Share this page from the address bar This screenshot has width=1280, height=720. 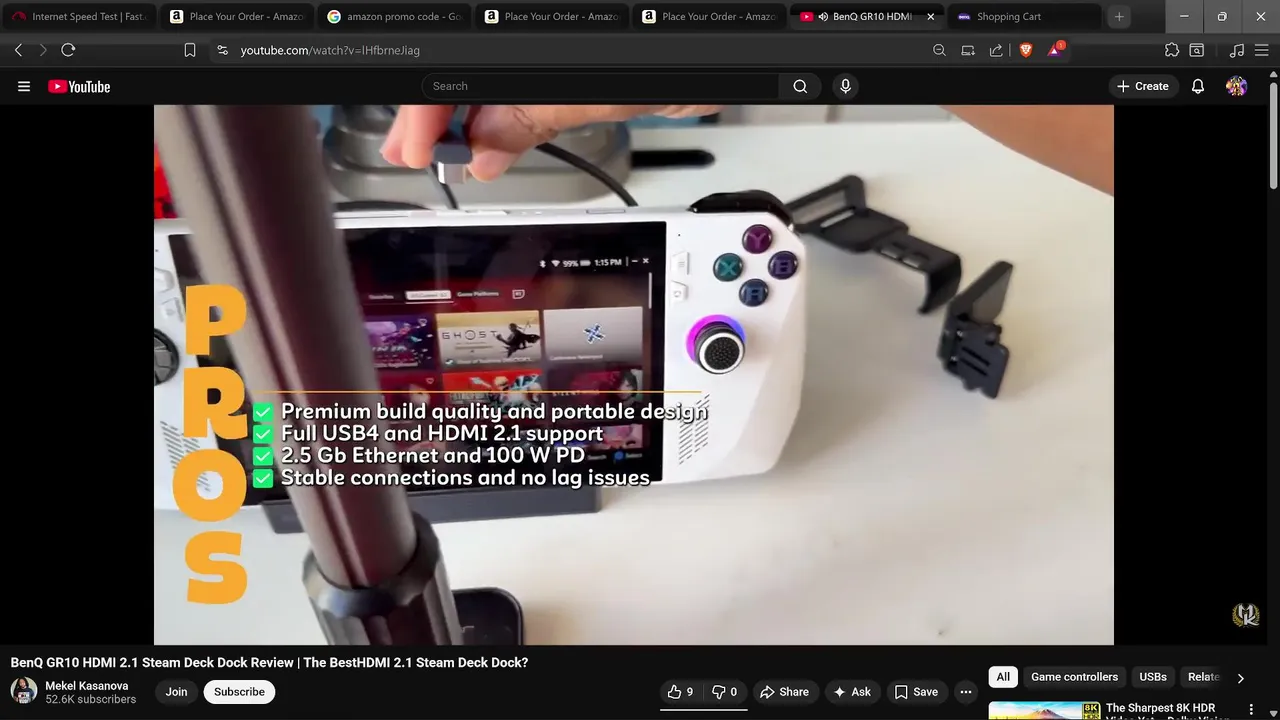point(996,50)
